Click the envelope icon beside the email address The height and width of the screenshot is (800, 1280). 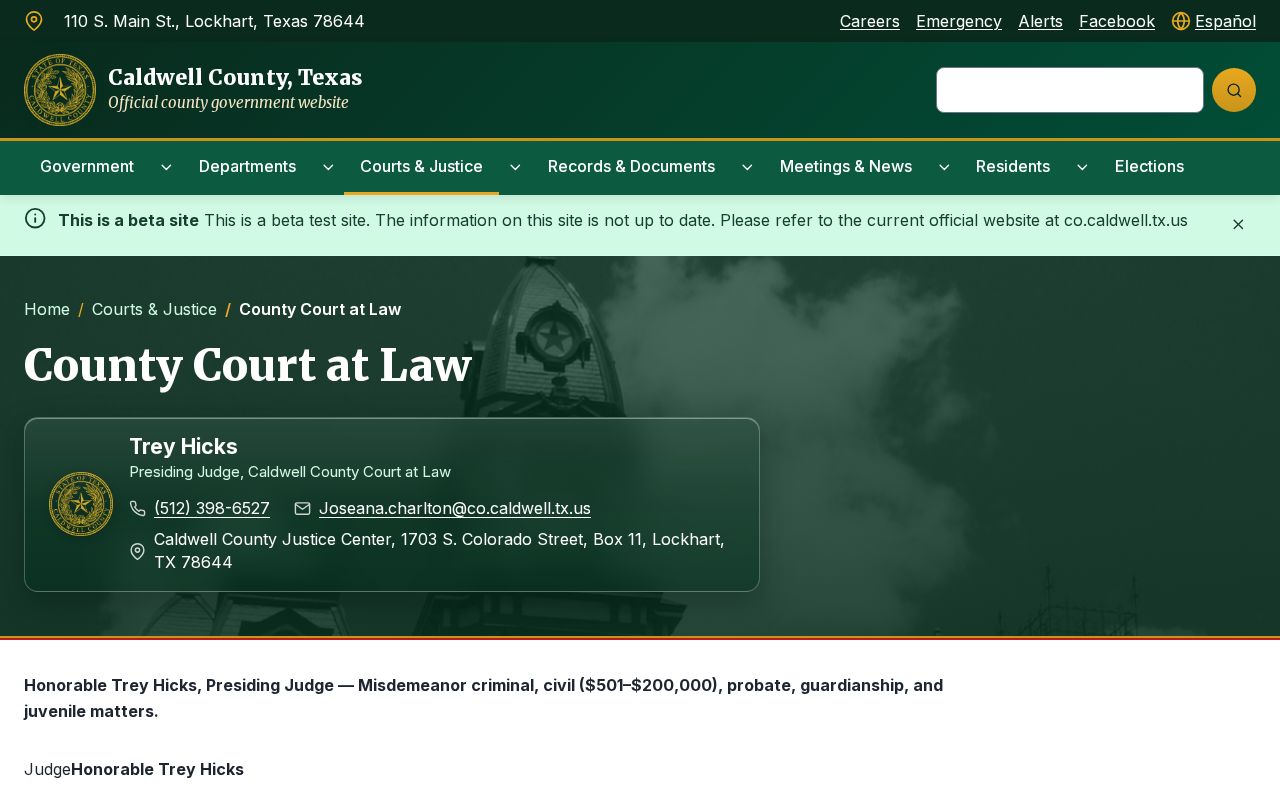303,508
